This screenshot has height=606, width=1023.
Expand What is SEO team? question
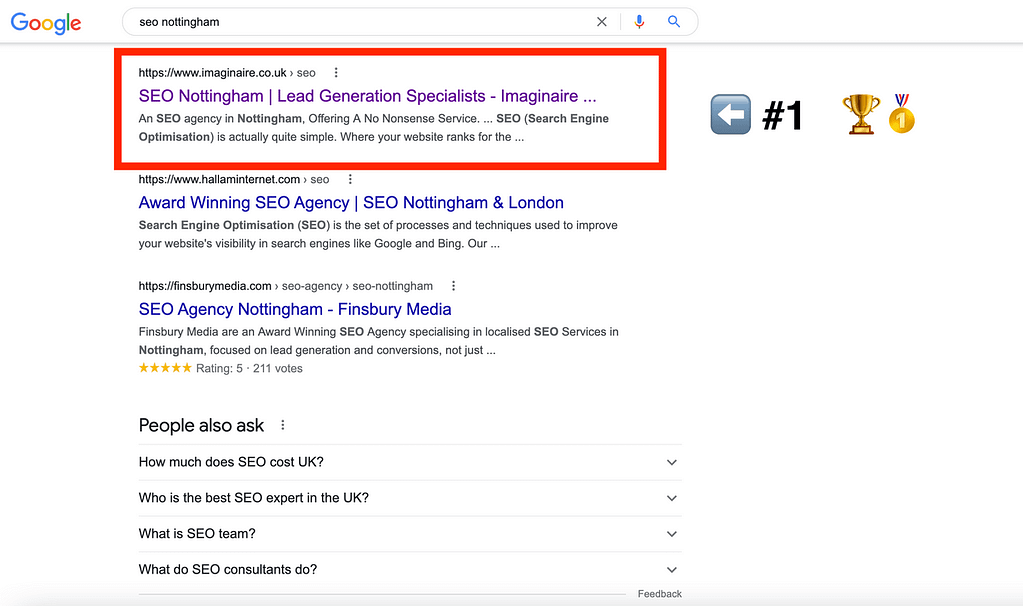410,534
